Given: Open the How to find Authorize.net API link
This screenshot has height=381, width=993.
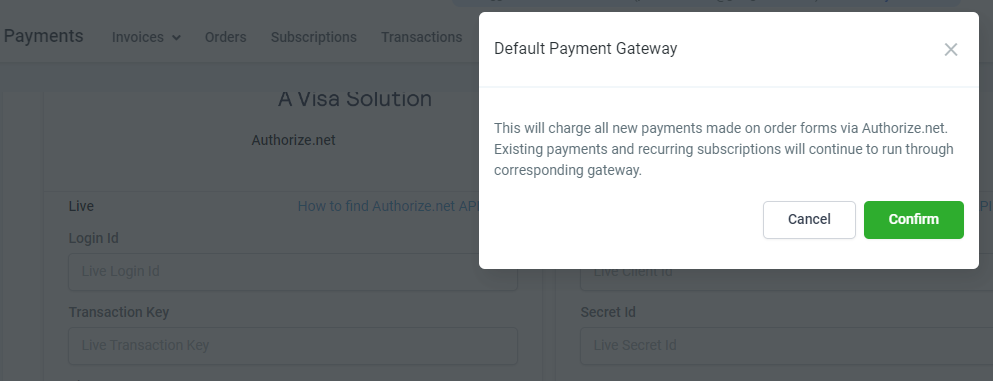Looking at the screenshot, I should point(388,206).
